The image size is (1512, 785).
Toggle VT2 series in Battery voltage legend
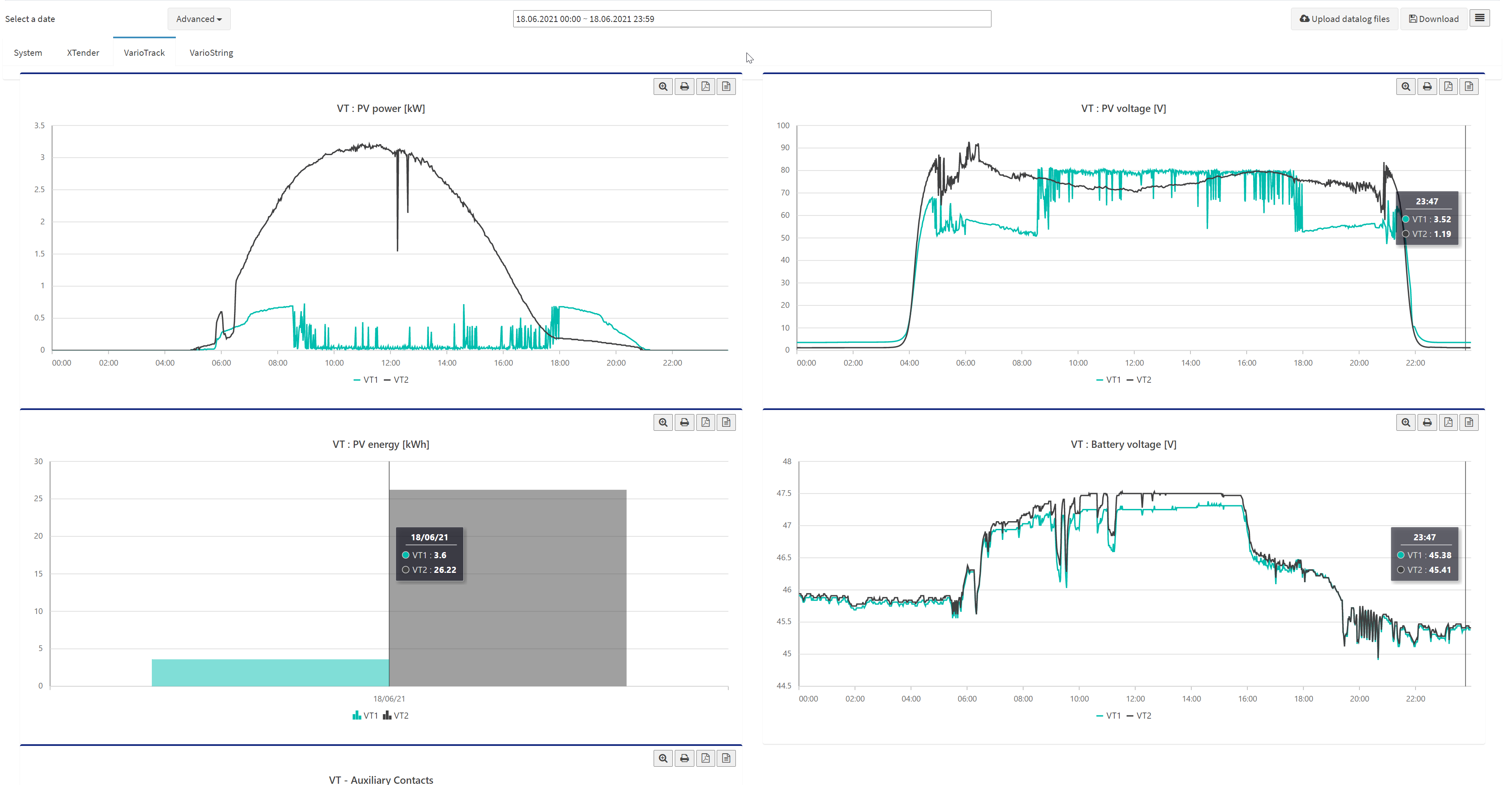(1139, 716)
